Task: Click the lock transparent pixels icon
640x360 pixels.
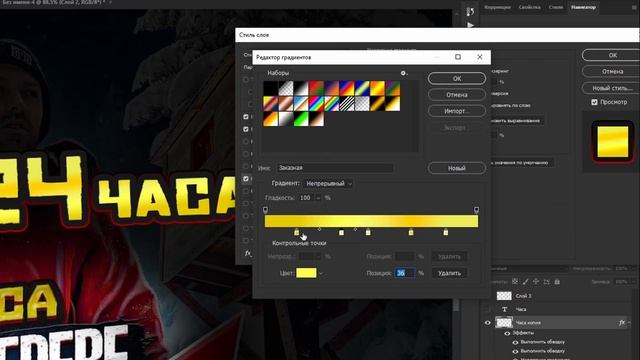Action: click(515, 282)
